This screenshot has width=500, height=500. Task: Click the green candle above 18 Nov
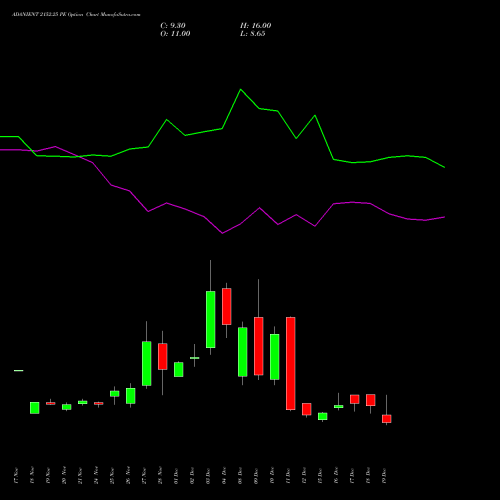(35, 408)
